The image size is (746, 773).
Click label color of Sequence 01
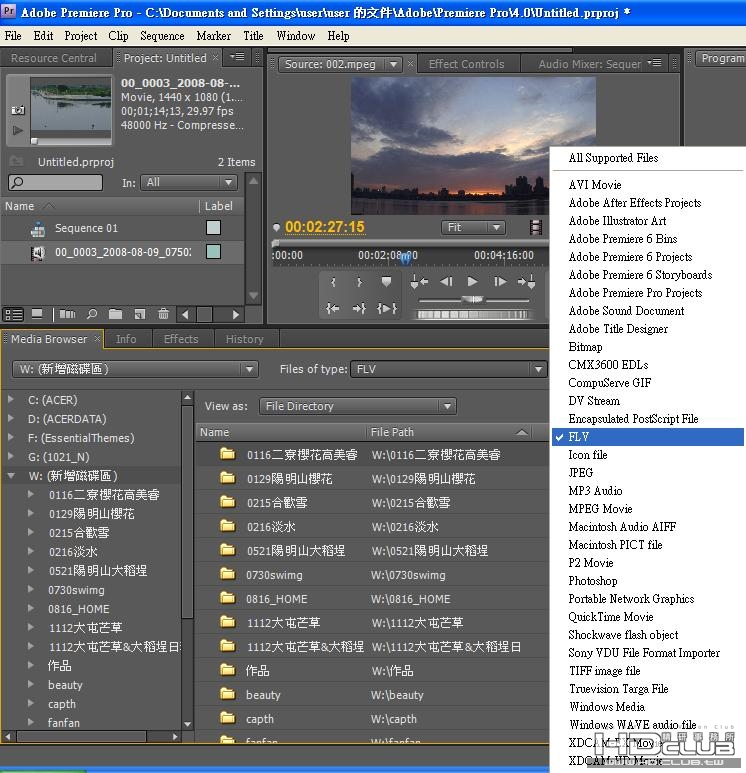click(x=213, y=228)
